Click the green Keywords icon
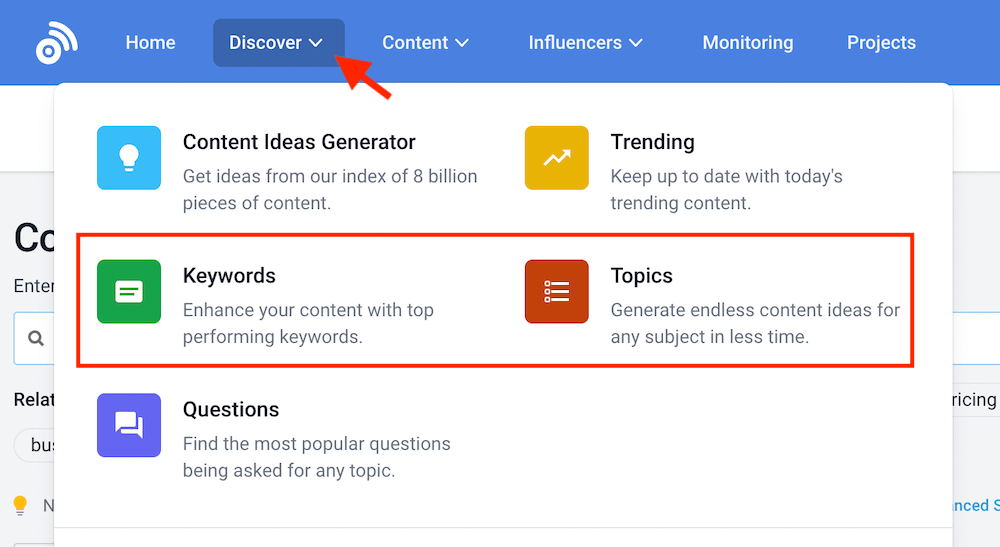This screenshot has height=547, width=1000. 129,292
